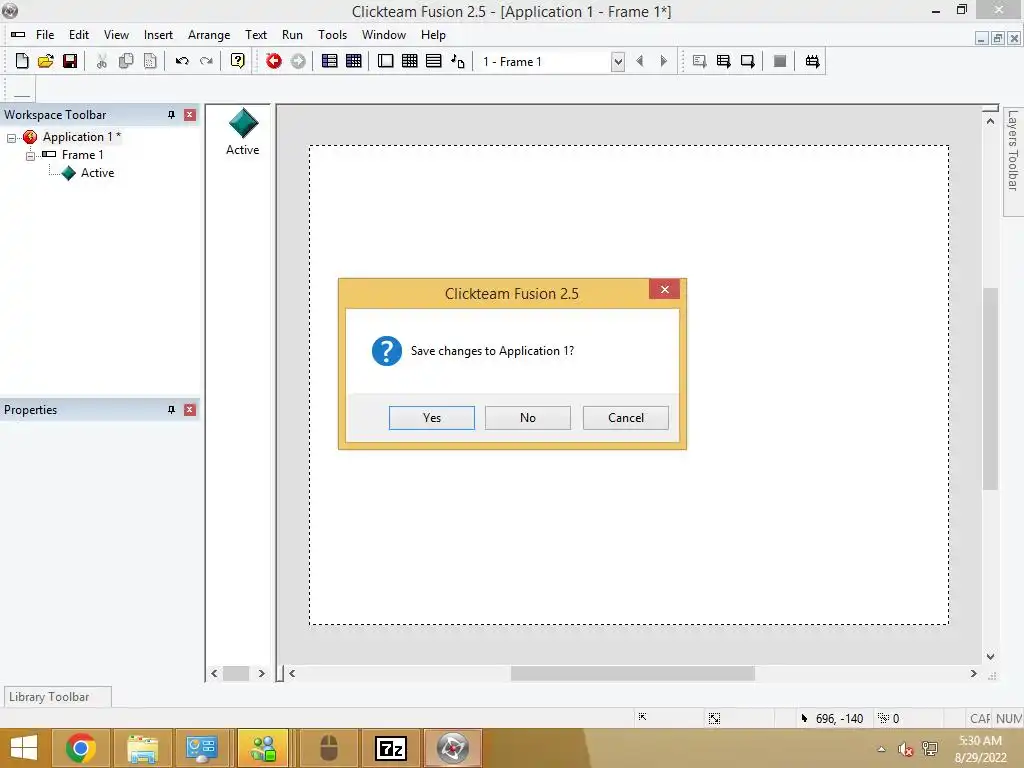Click the Help question mark toolbar icon
The height and width of the screenshot is (768, 1024).
click(238, 61)
